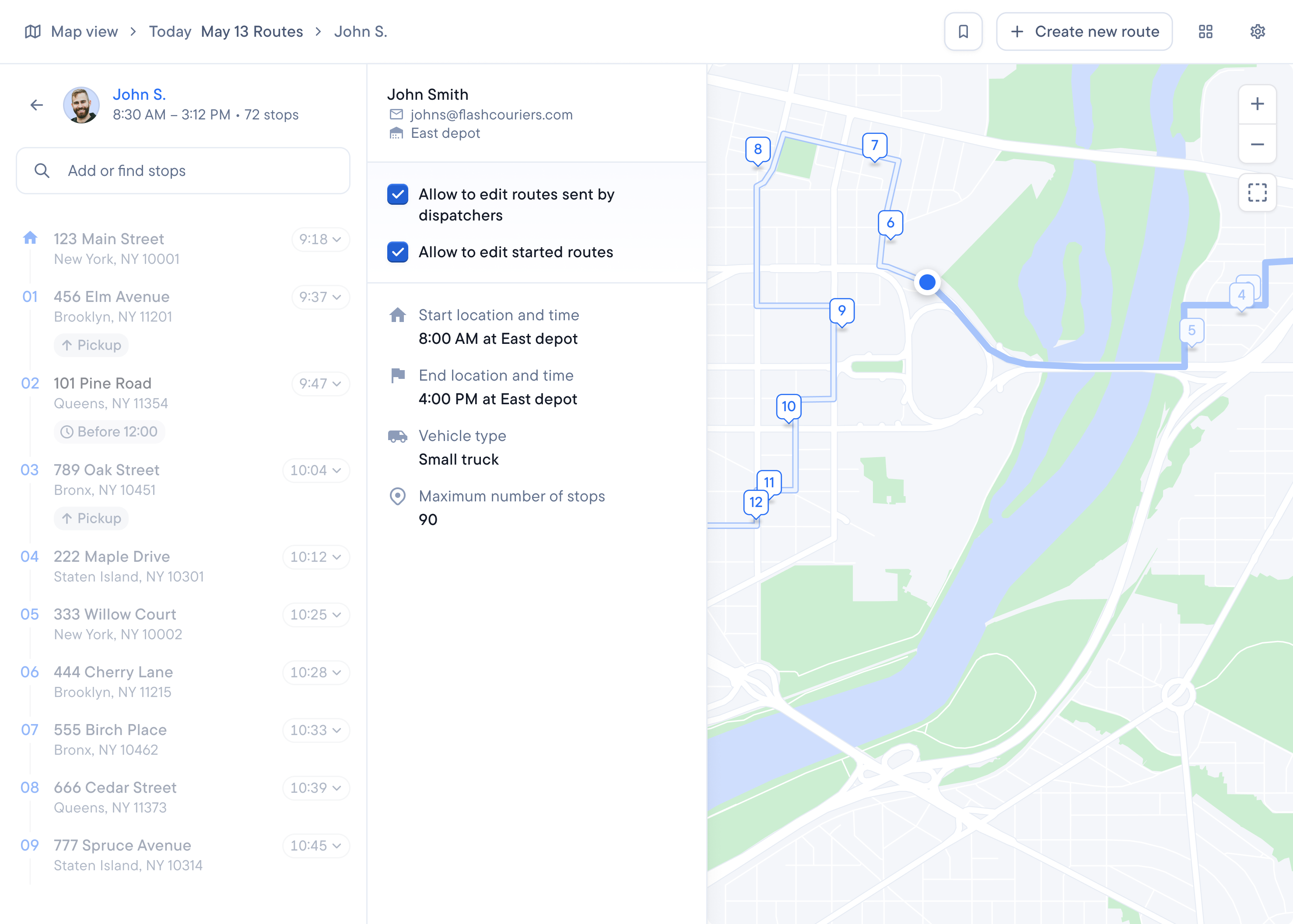Select stop 444 Cherry Lane
The image size is (1293, 924).
(x=113, y=672)
